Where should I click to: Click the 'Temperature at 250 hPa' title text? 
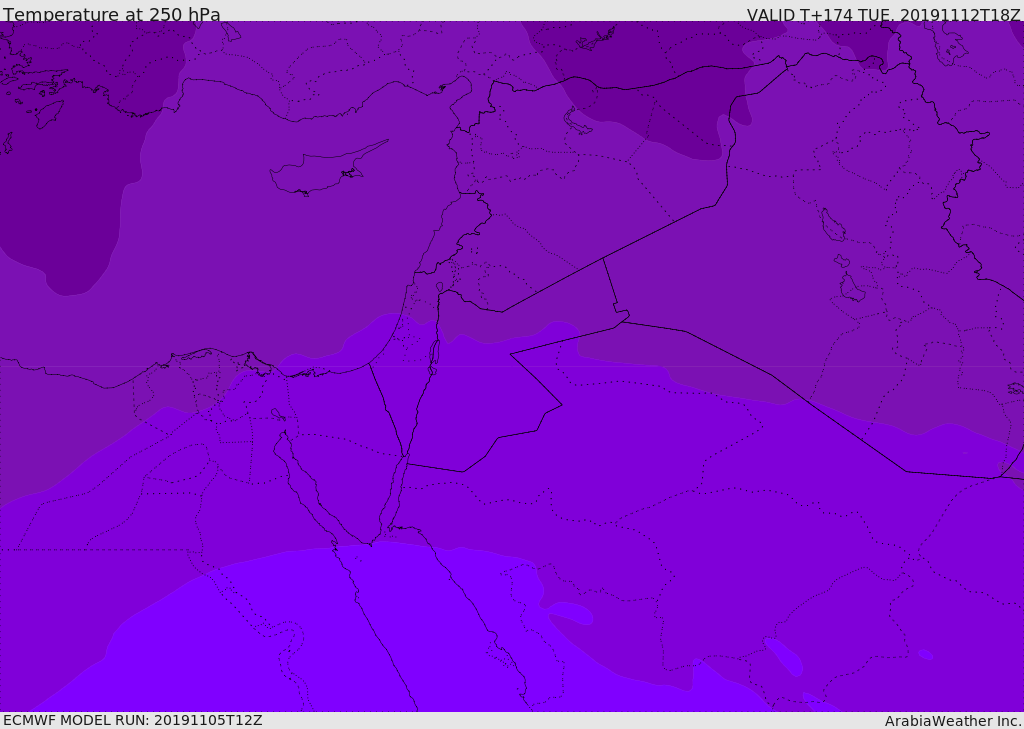[112, 14]
